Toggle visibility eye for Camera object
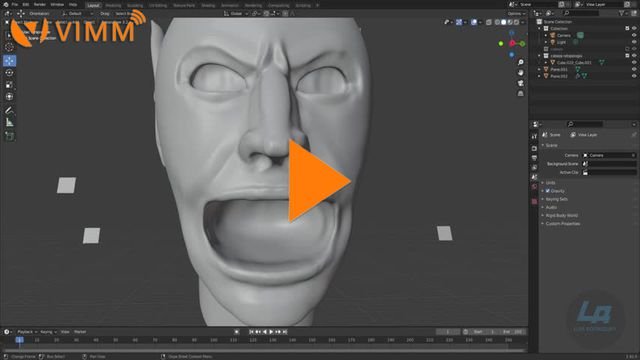Screen dimensions: 640x360 (634, 35)
